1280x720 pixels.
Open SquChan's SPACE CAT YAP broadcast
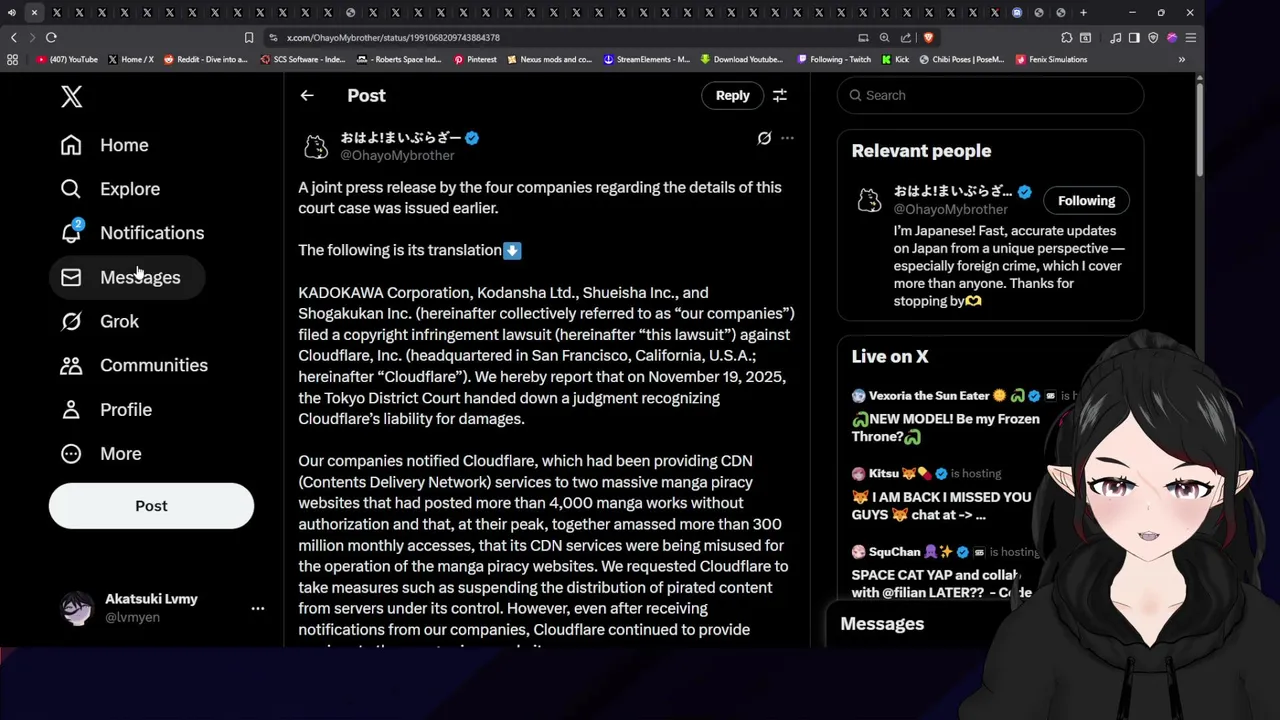pyautogui.click(x=940, y=573)
